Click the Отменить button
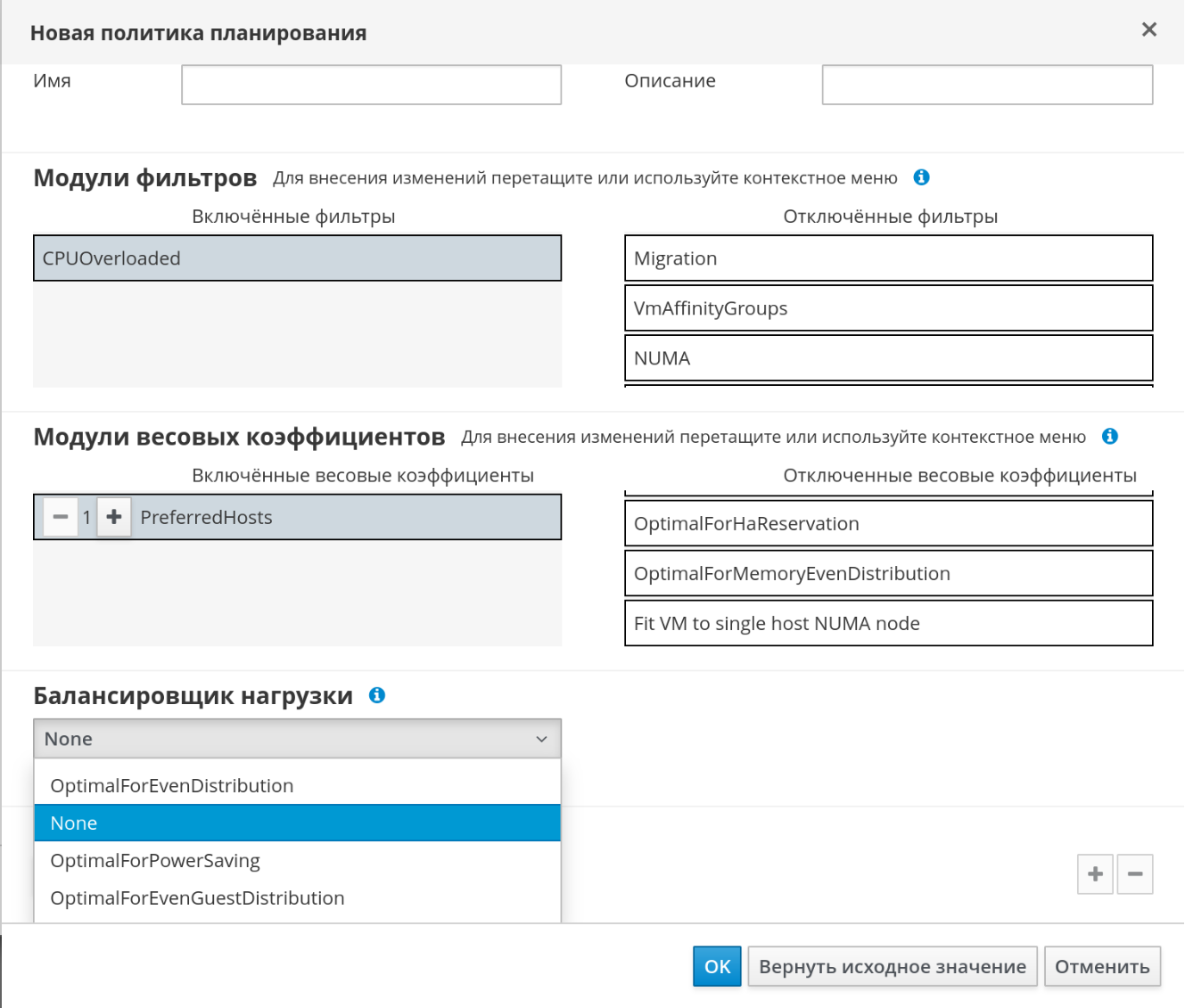Viewport: 1185px width, 1008px height. click(1101, 966)
